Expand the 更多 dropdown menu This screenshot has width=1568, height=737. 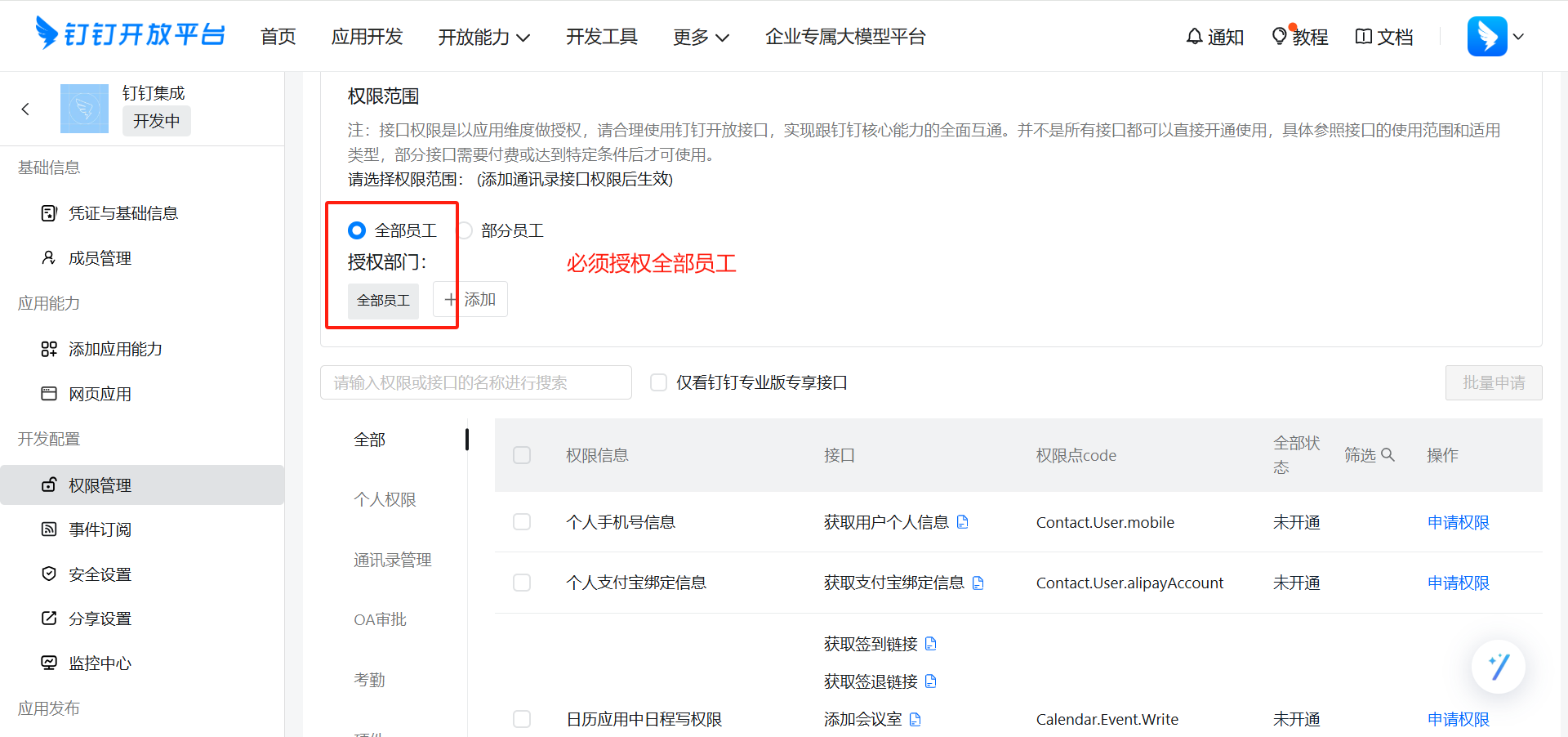pyautogui.click(x=702, y=37)
